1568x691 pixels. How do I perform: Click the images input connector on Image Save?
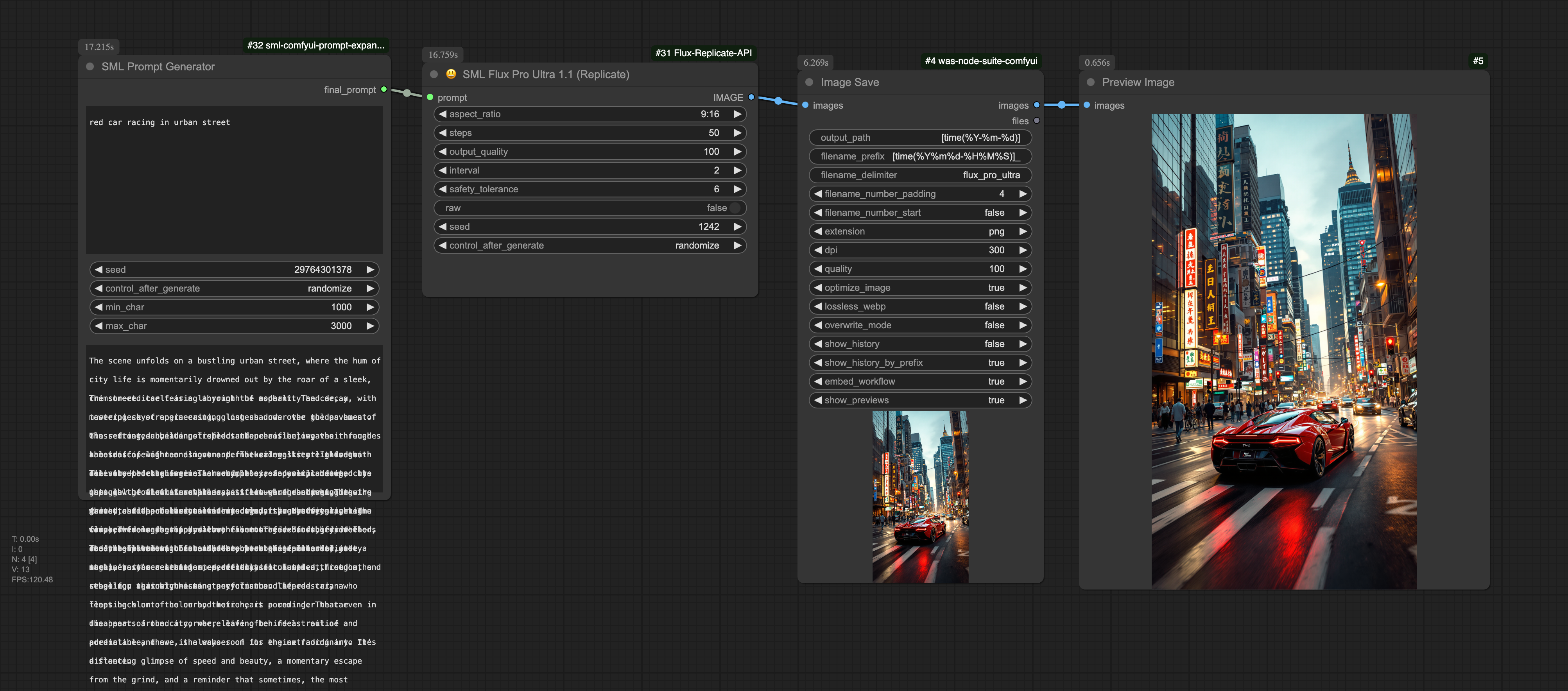(805, 105)
